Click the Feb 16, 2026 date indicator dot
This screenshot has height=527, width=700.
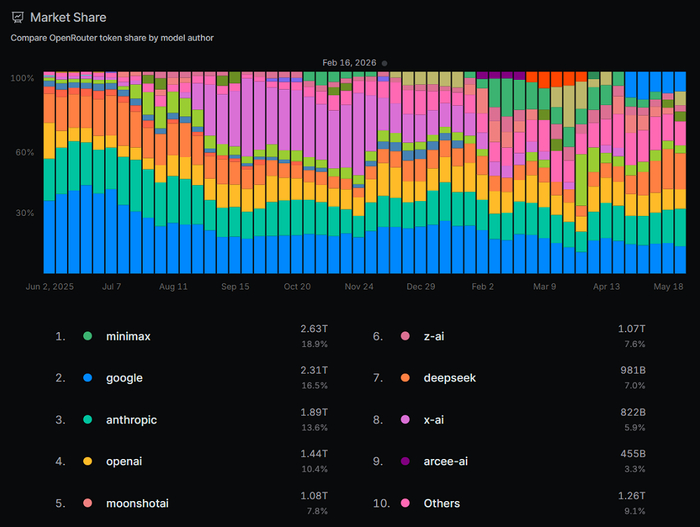(x=384, y=63)
